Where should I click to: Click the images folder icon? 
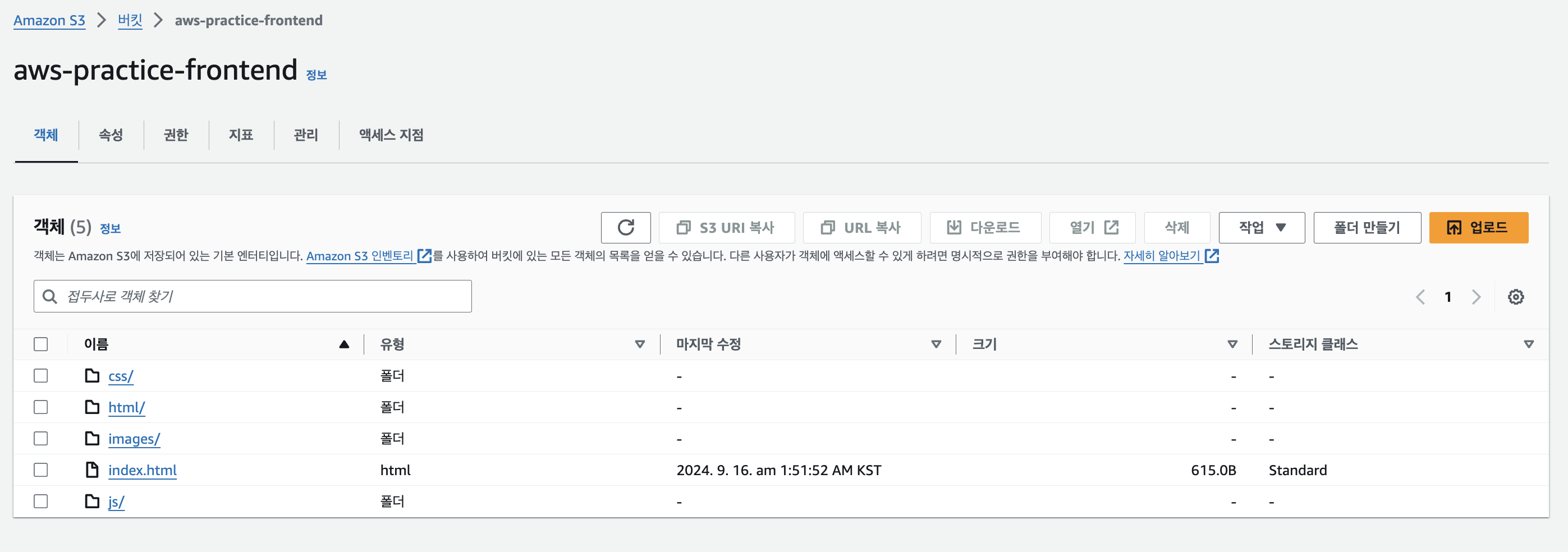[92, 438]
